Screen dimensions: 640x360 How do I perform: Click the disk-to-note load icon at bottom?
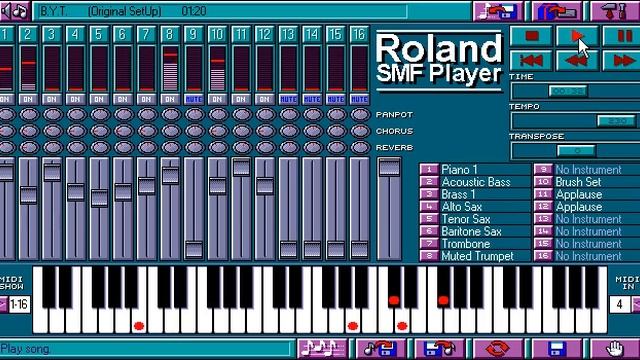pyautogui.click(x=439, y=349)
